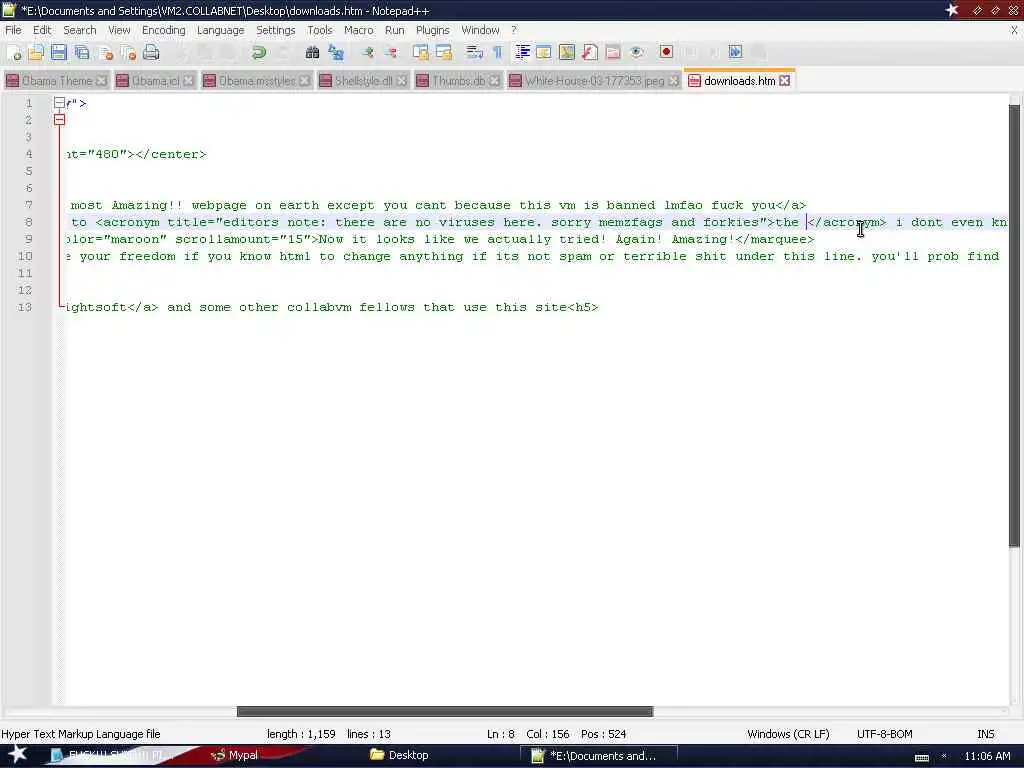The height and width of the screenshot is (768, 1024).
Task: Toggle Word Wrap toolbar icon
Action: (475, 52)
